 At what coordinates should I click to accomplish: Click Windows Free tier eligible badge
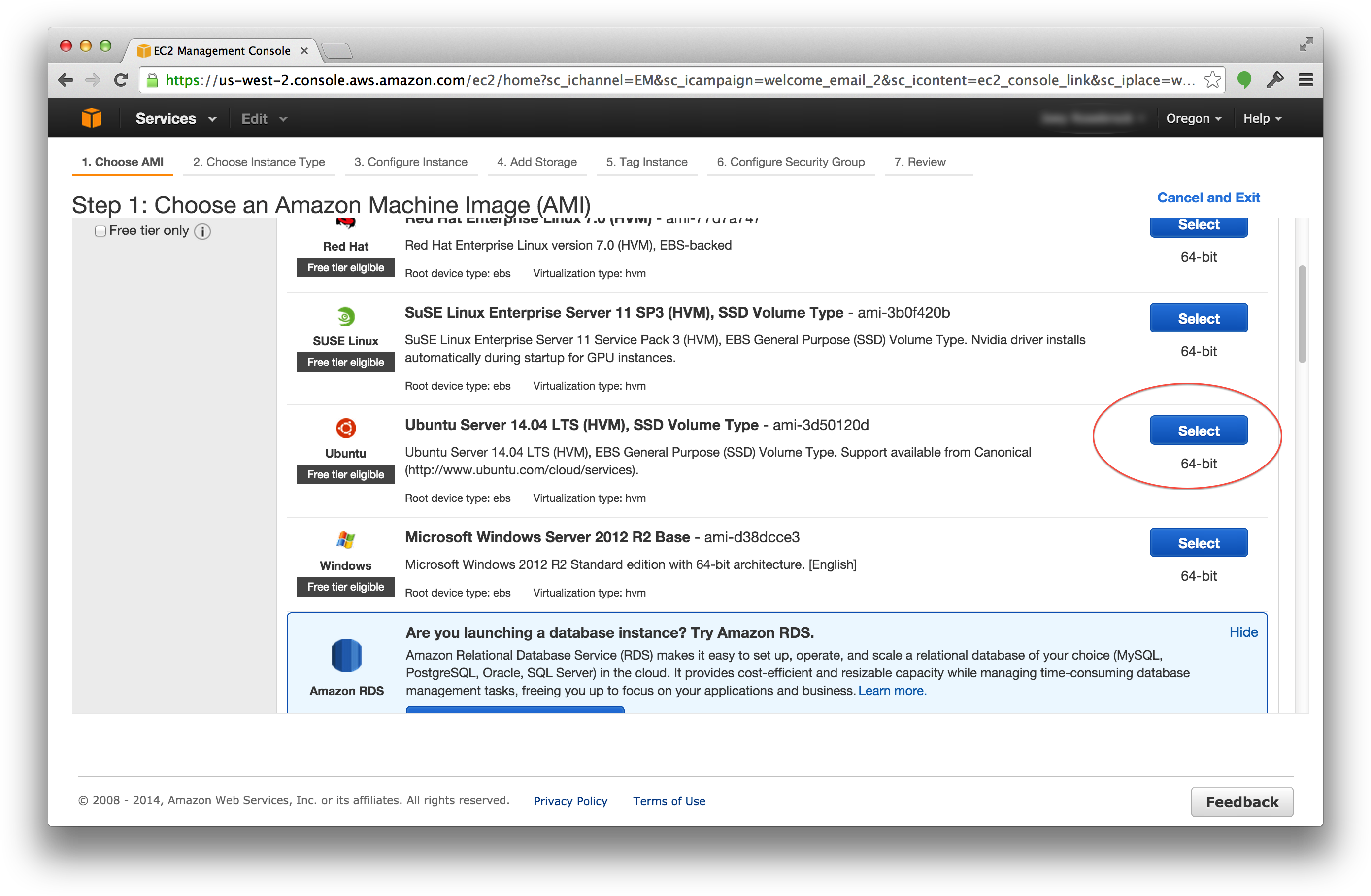pyautogui.click(x=346, y=586)
